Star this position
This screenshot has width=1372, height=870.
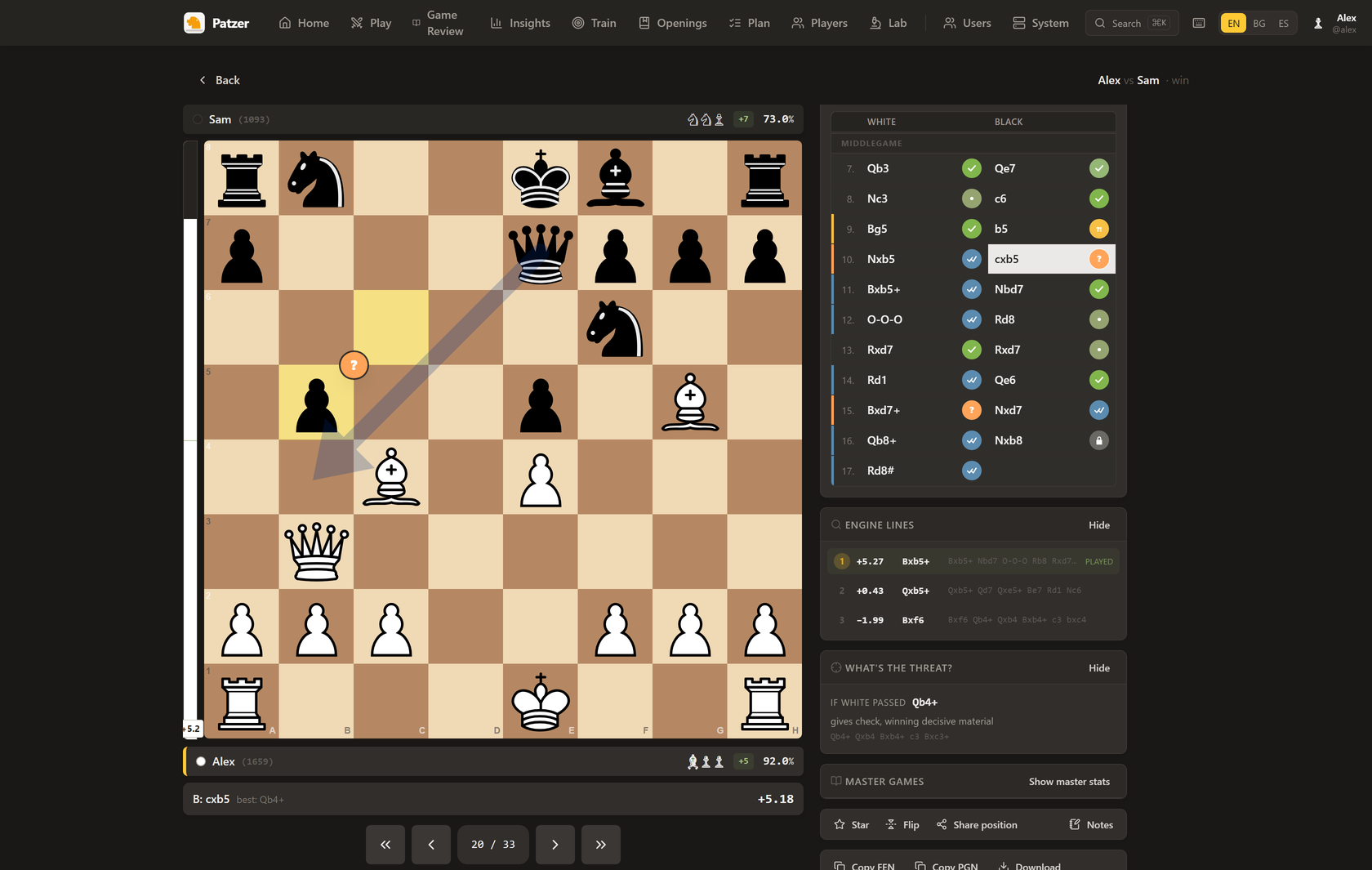pos(852,825)
